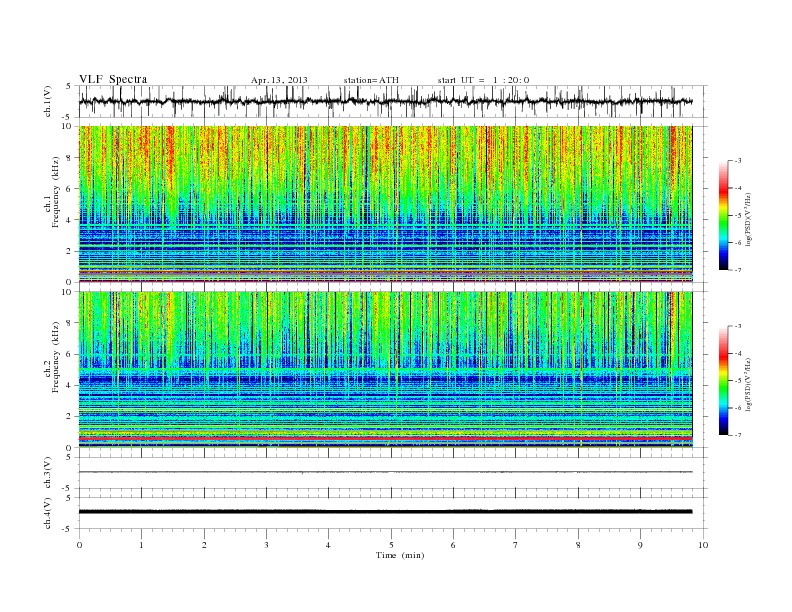The width and height of the screenshot is (792, 612).
Task: Click the ch.2 color bar "log(PSD)(V²/Hz)" label
Action: (748, 384)
